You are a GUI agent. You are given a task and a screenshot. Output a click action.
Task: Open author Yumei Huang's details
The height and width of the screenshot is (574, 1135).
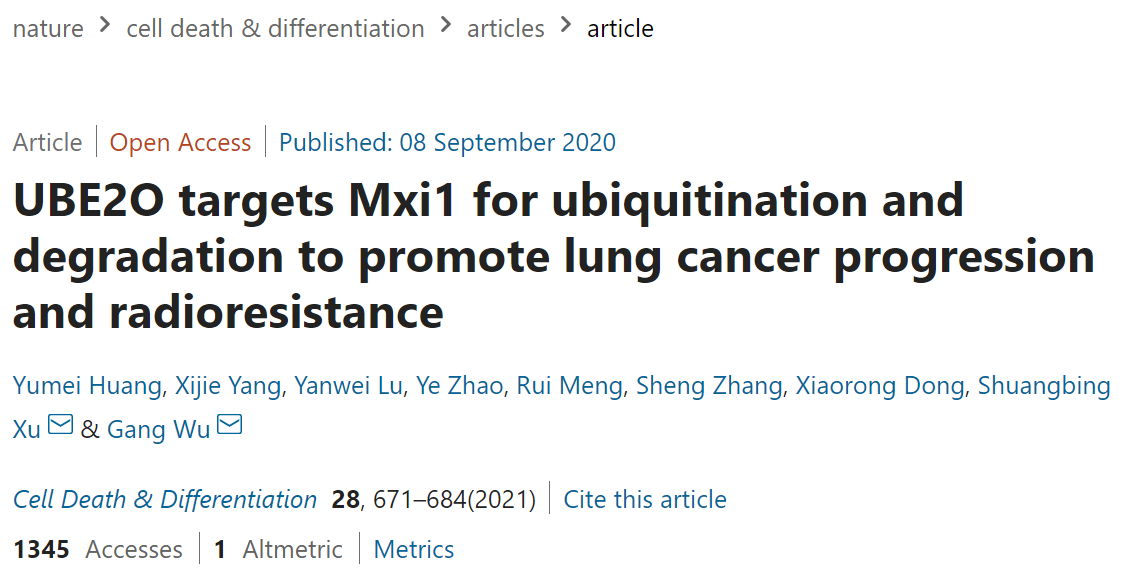[87, 386]
